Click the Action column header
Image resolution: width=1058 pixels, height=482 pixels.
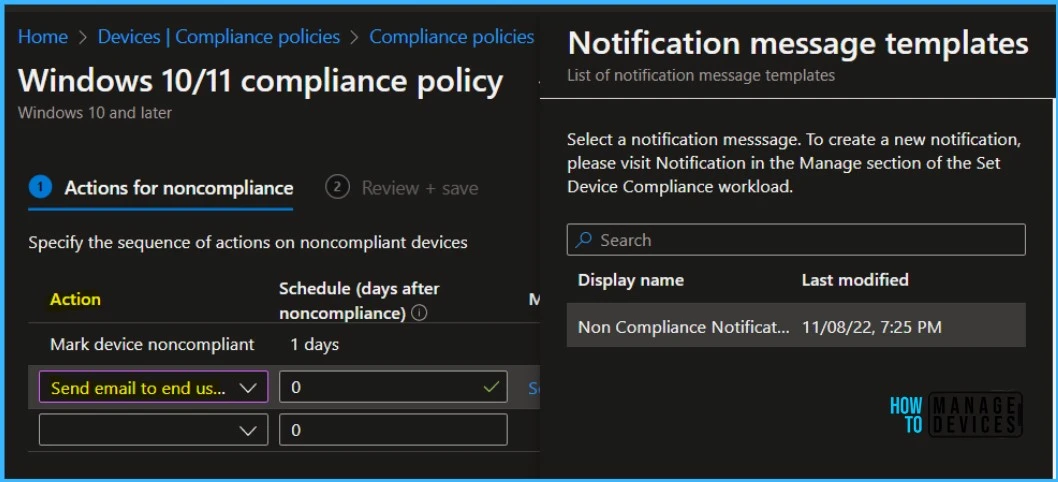[76, 299]
